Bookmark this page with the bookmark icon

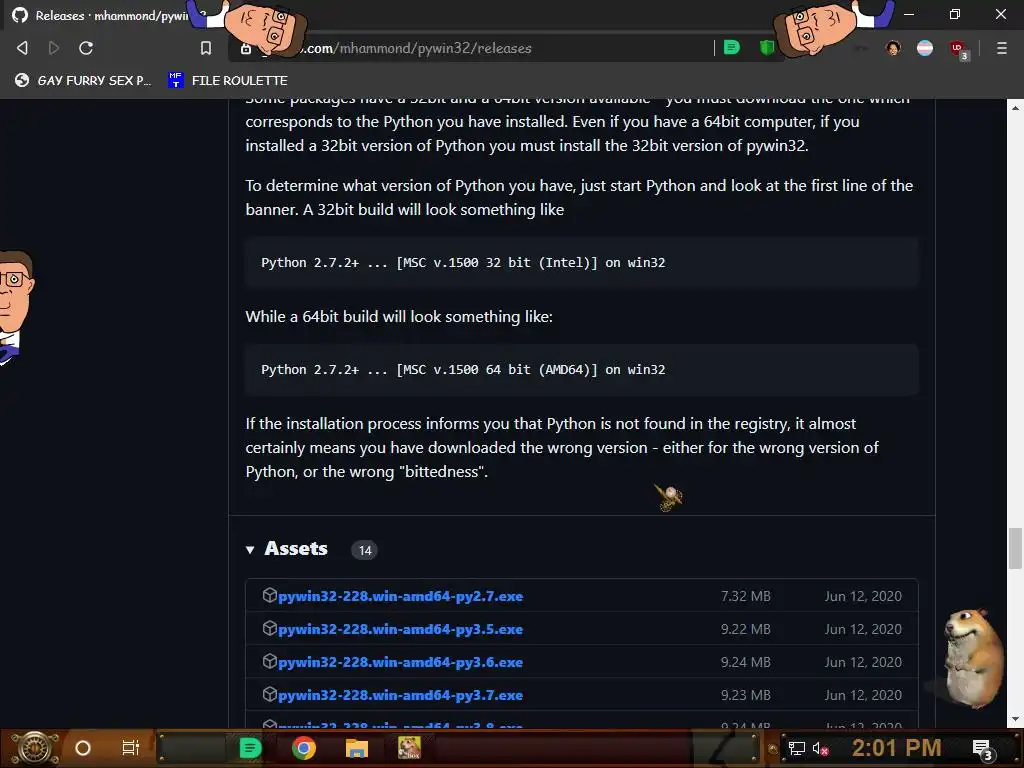[x=206, y=48]
